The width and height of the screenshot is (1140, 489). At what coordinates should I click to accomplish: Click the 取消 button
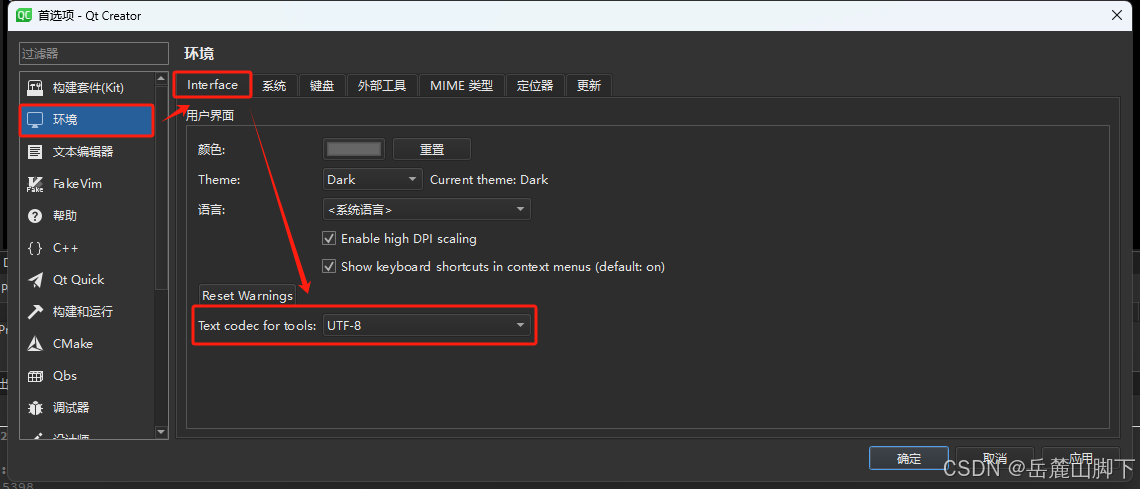[995, 458]
